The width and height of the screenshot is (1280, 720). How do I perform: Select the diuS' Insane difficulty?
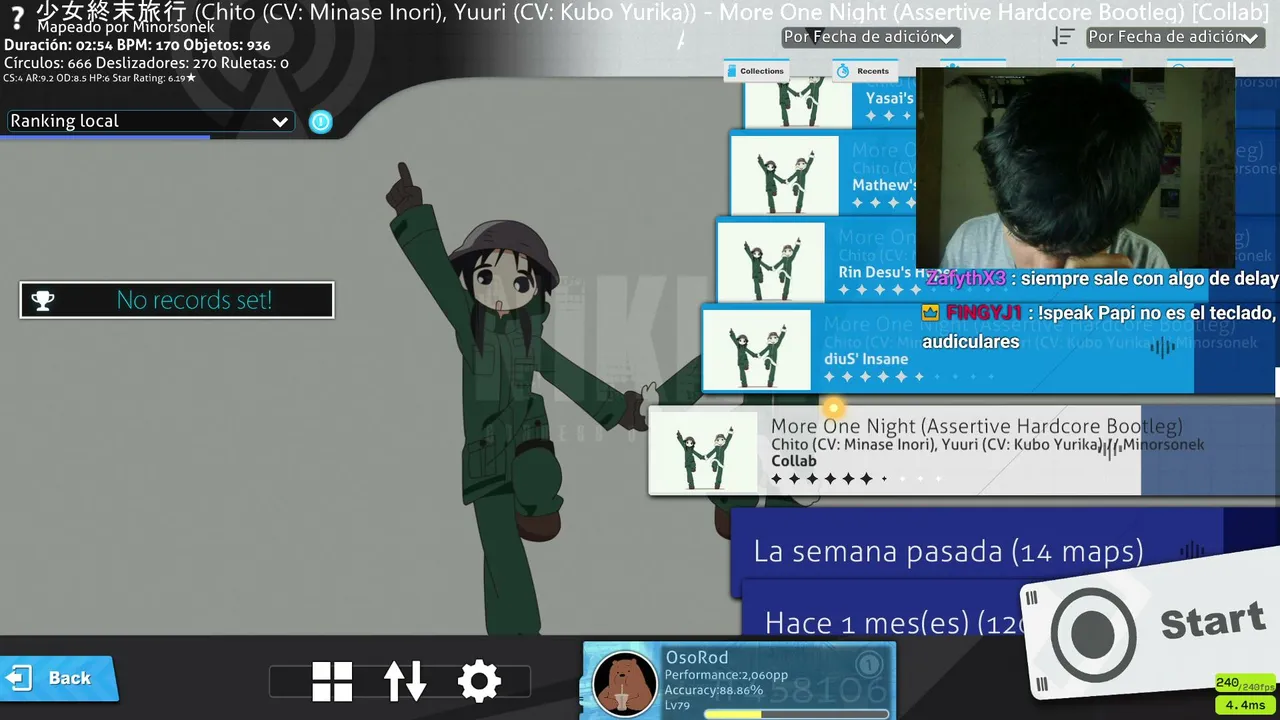pos(948,349)
